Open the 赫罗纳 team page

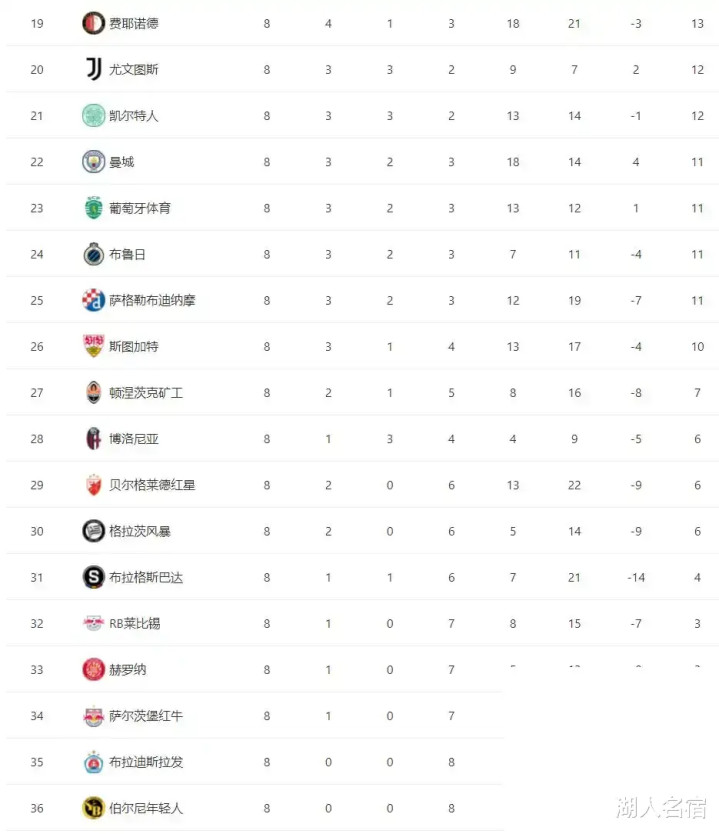pyautogui.click(x=127, y=670)
